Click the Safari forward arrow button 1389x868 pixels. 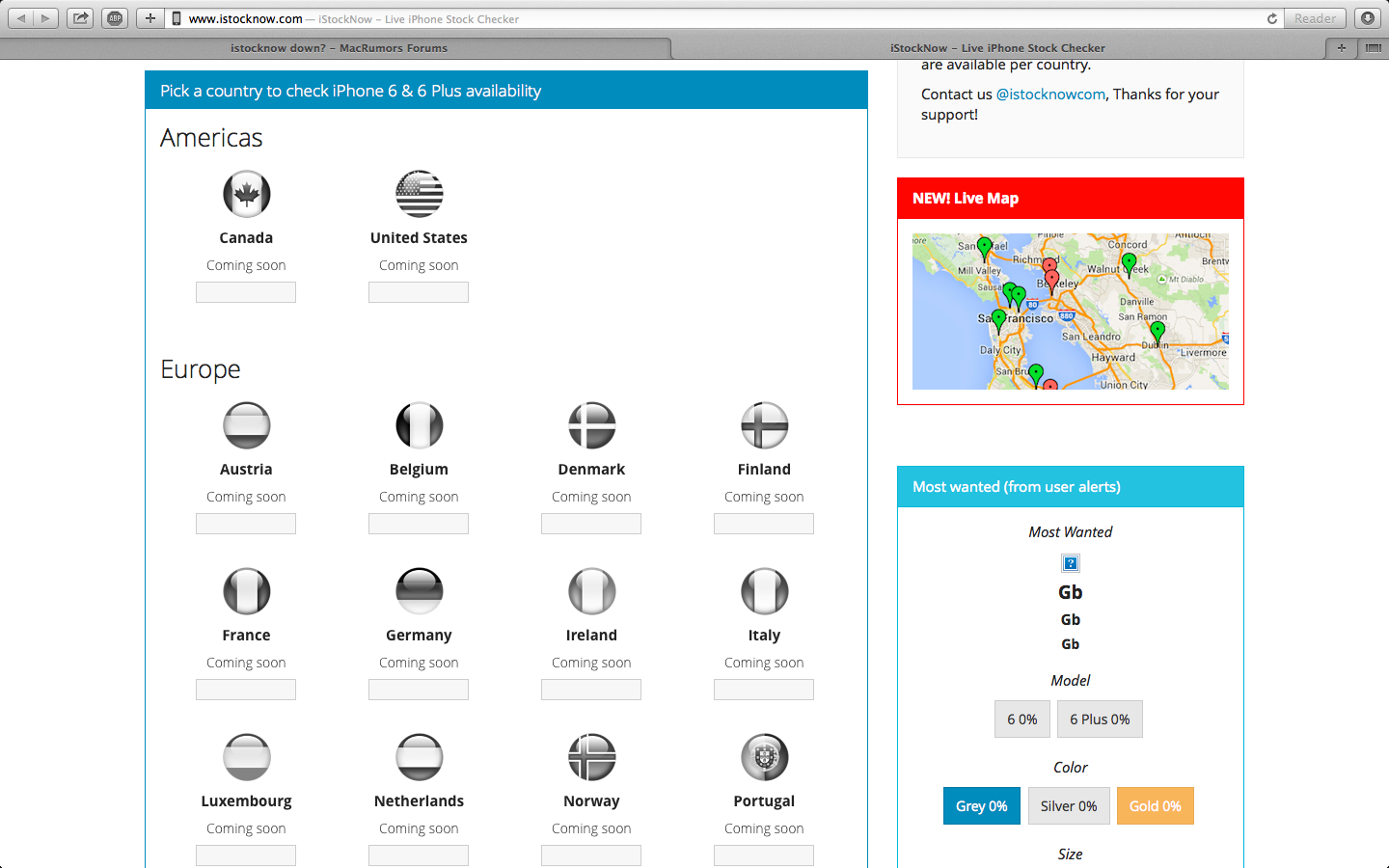click(45, 18)
